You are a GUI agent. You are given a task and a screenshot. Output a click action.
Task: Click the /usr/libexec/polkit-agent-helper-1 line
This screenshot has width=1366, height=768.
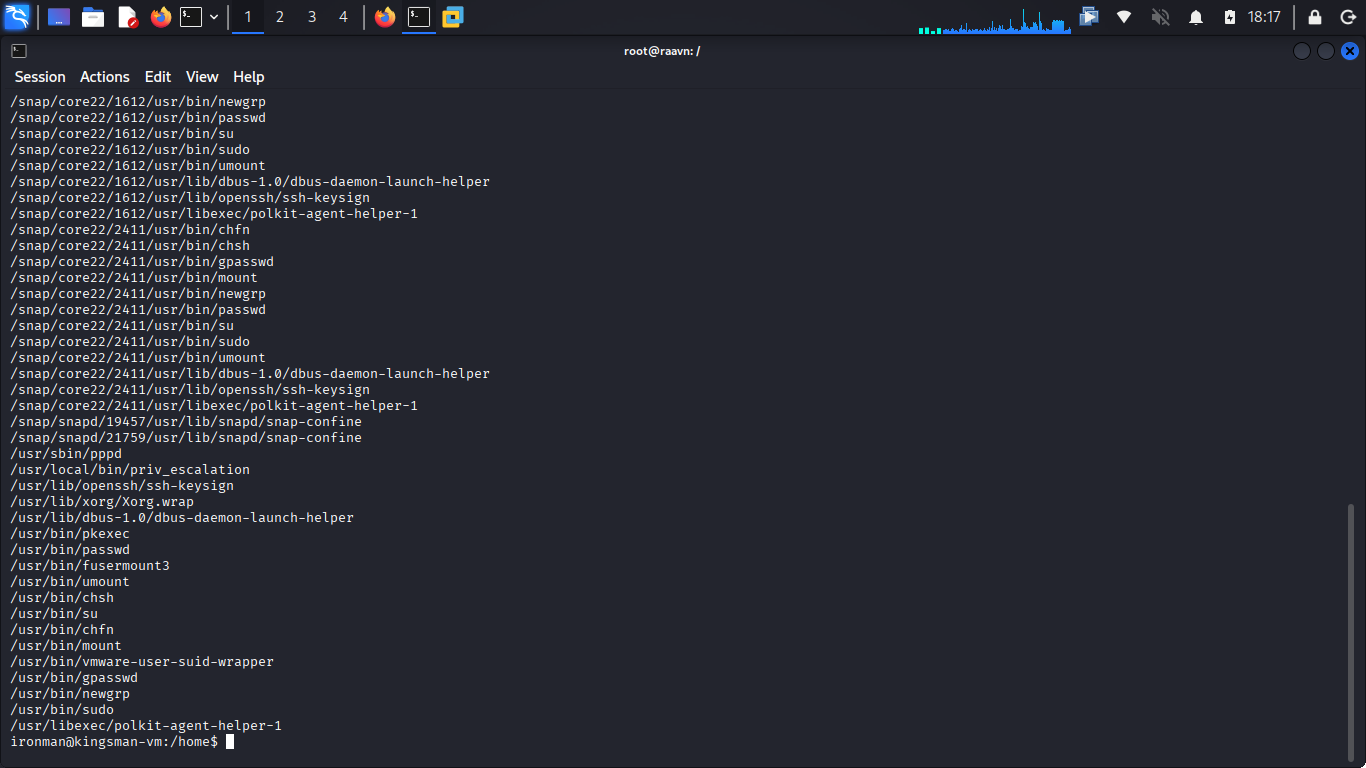146,725
